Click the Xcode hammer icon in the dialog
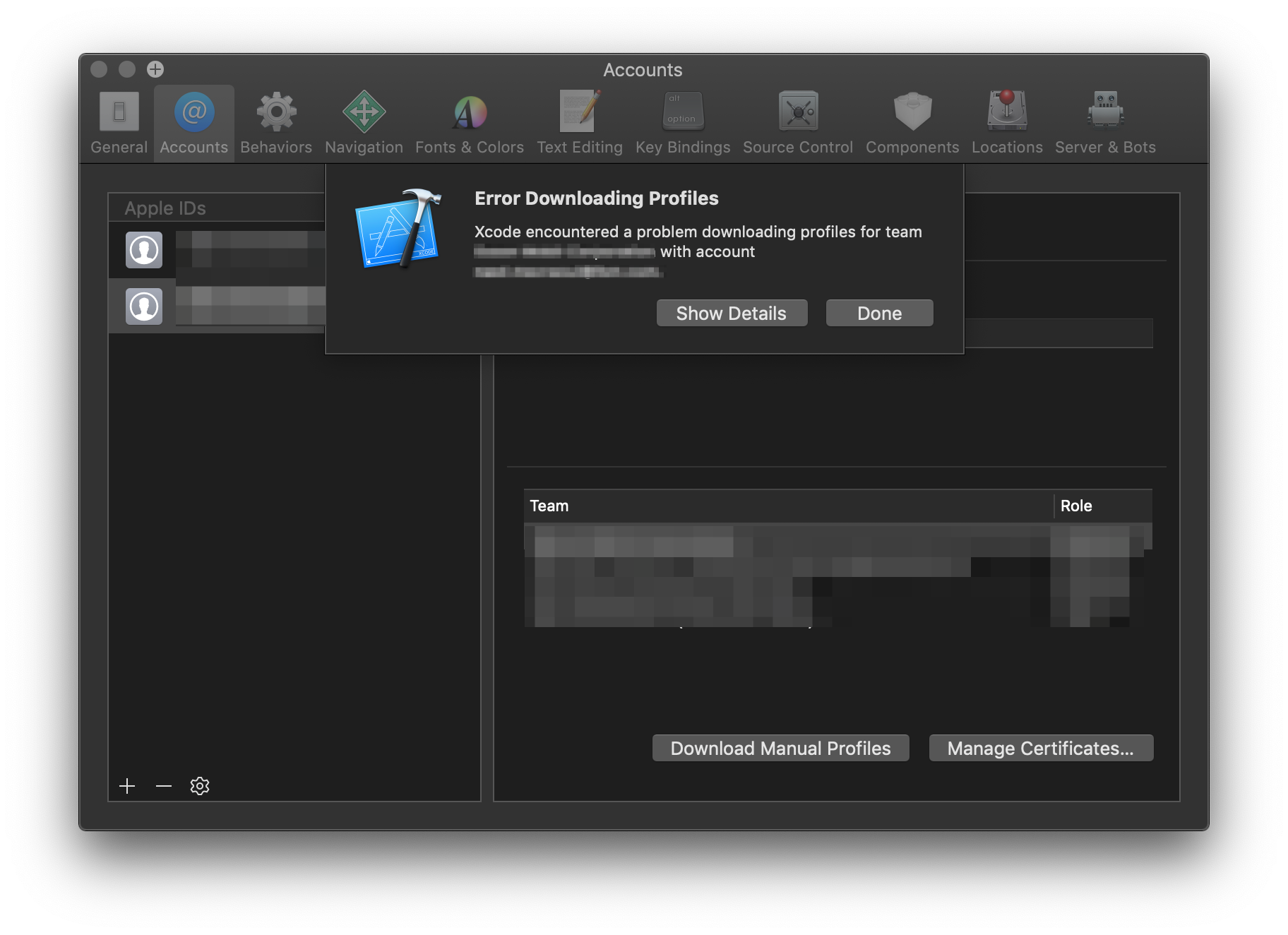 399,228
